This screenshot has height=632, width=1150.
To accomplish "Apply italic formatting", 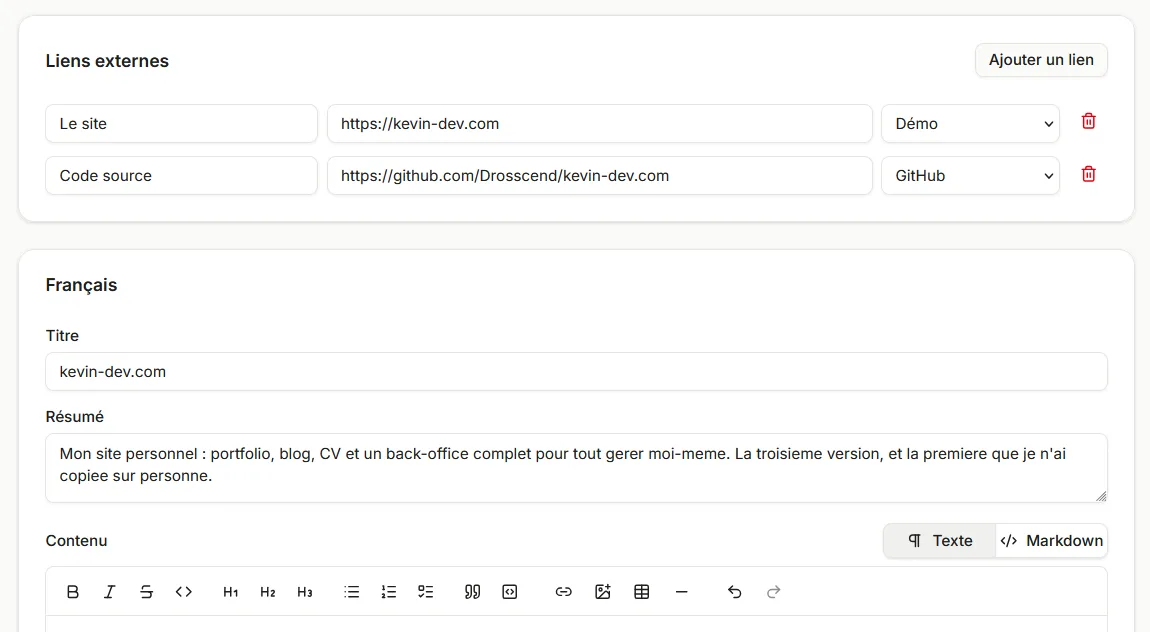I will pyautogui.click(x=109, y=592).
